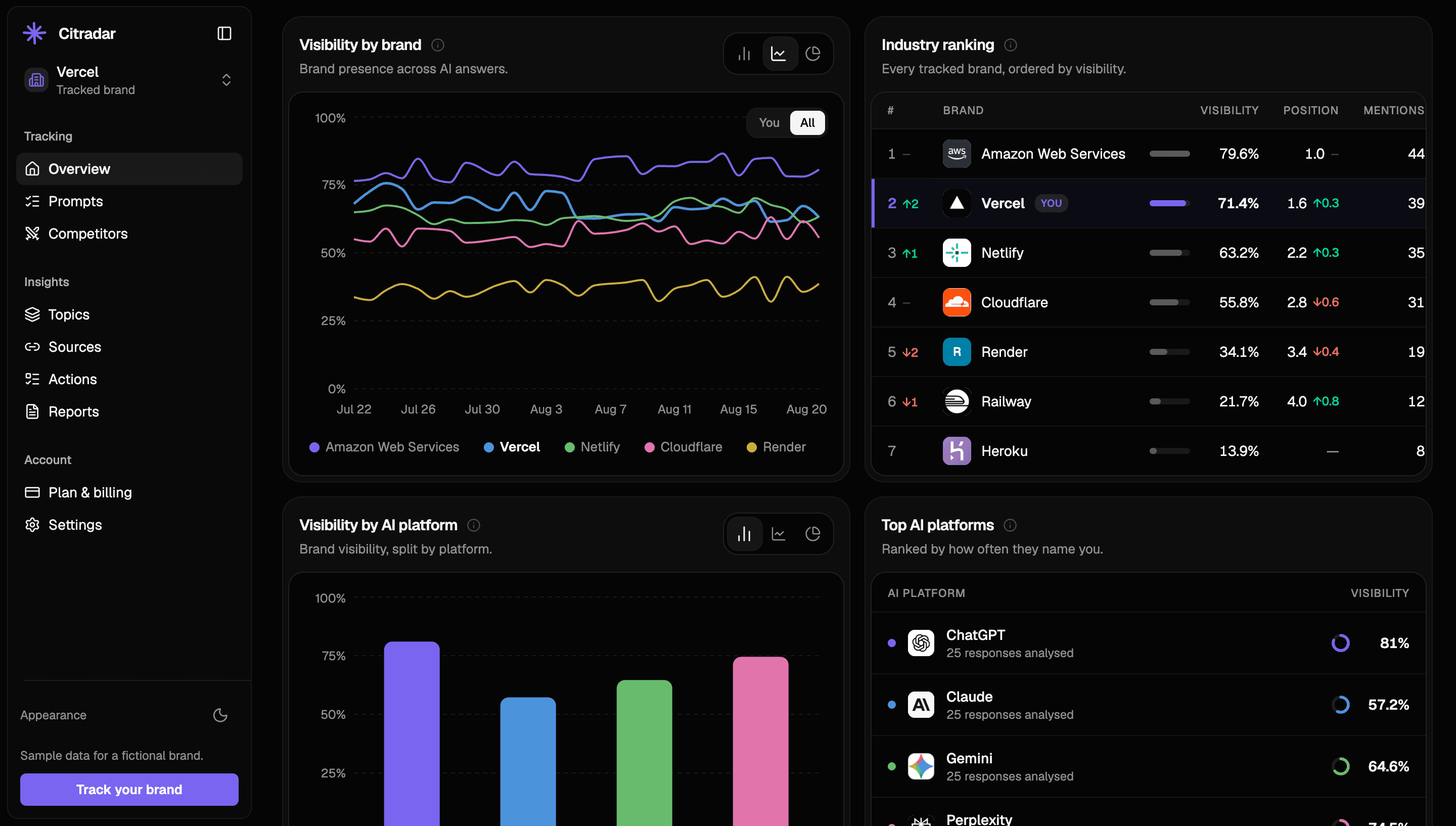Open Settings page
Screen dimensions: 1456x826
pos(129,524)
